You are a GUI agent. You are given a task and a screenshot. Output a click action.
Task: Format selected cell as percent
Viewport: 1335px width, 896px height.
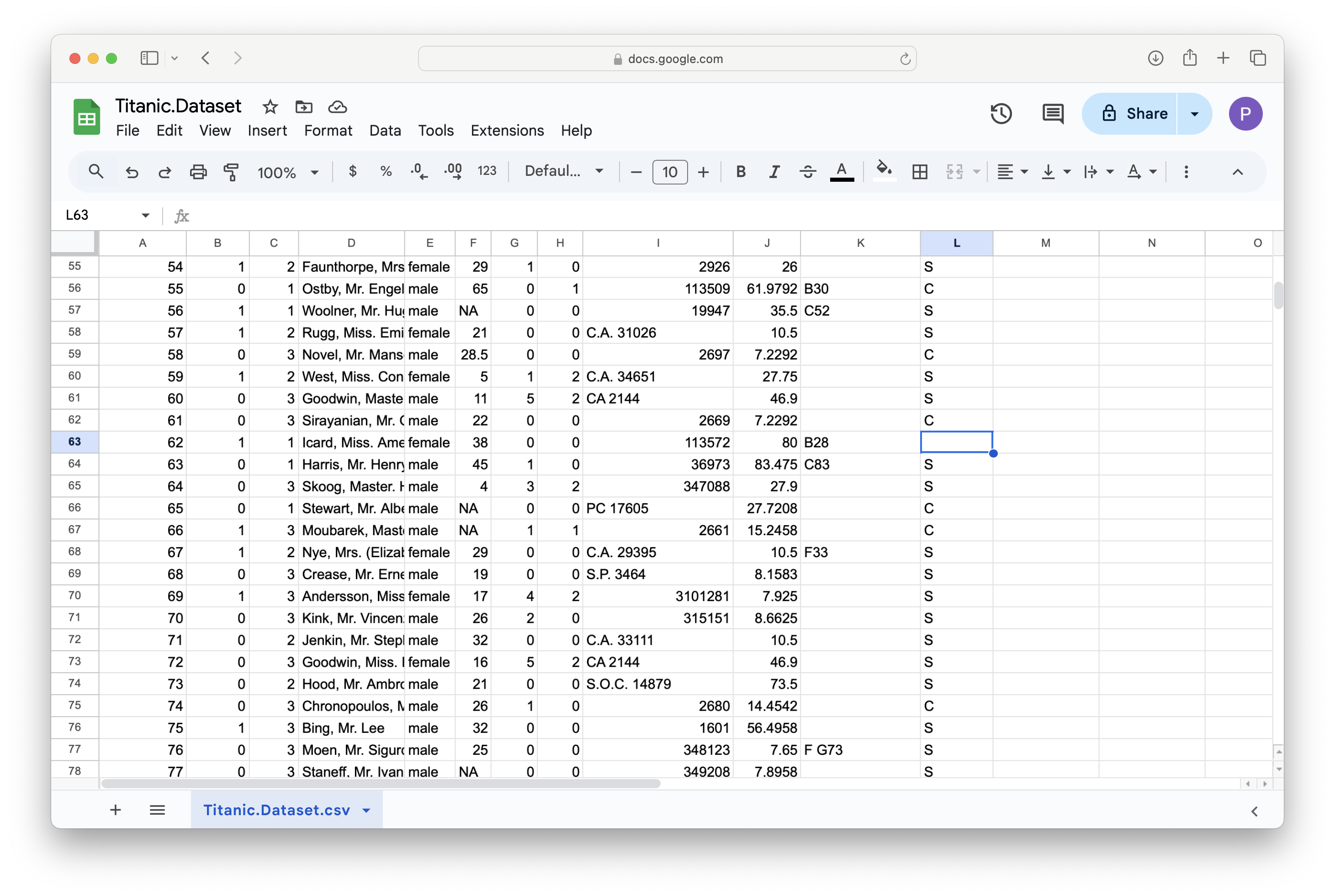(x=385, y=171)
